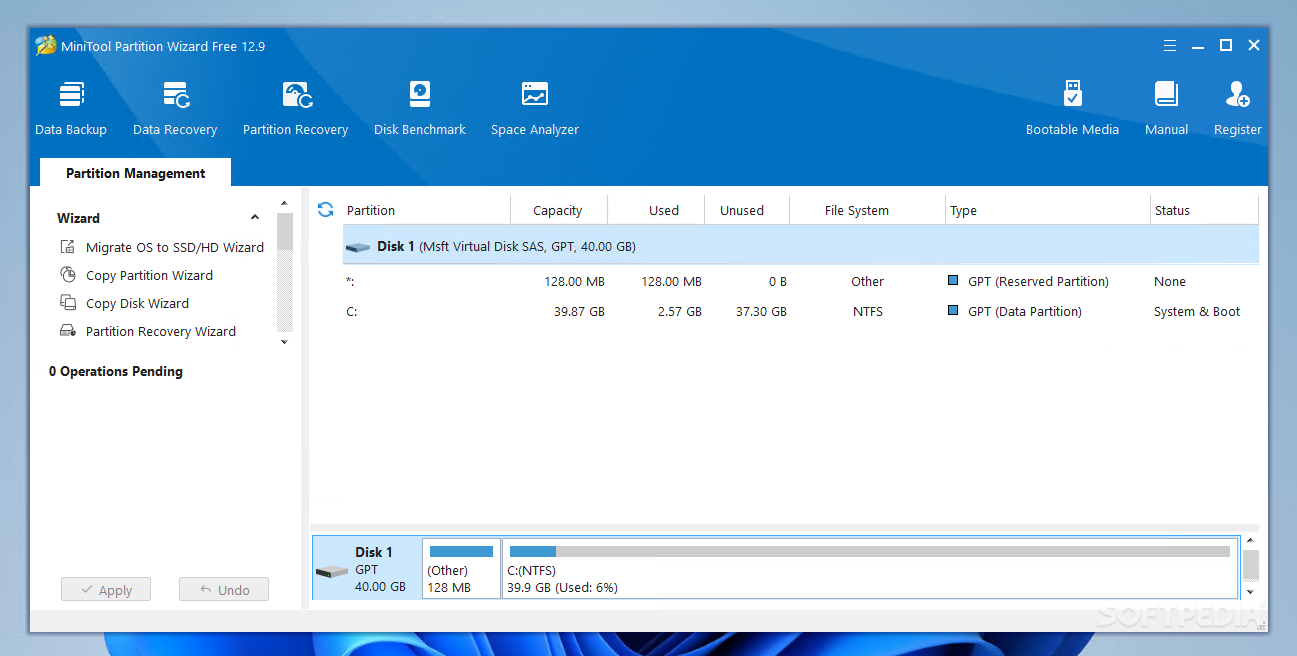This screenshot has height=656, width=1297.
Task: Sort by the Status column header
Action: tap(1204, 210)
